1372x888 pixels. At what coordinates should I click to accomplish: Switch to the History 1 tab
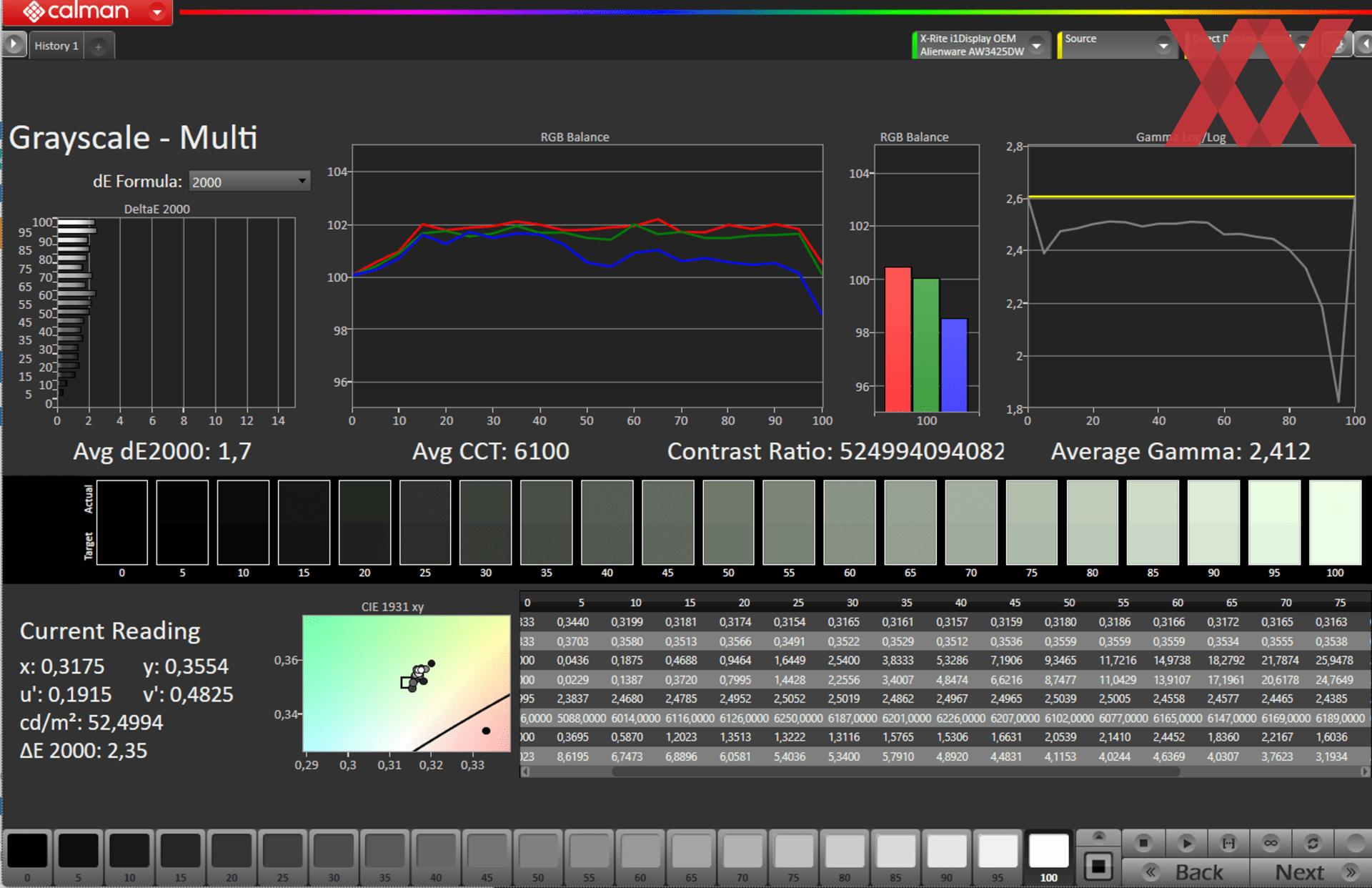pos(56,46)
